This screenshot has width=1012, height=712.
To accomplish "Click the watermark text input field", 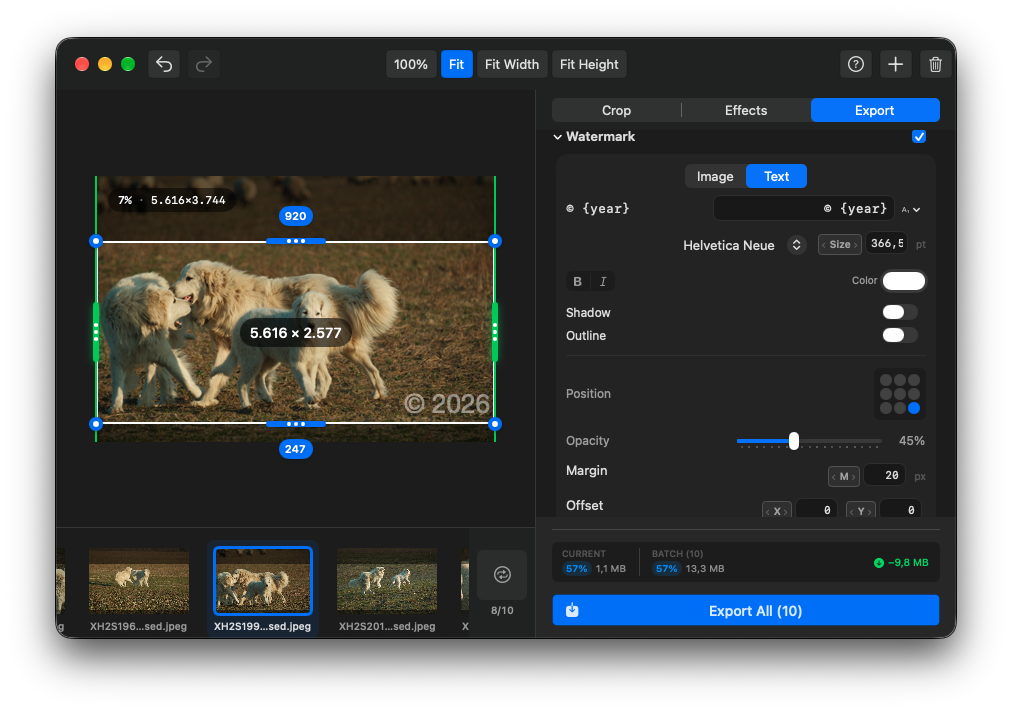I will point(804,209).
